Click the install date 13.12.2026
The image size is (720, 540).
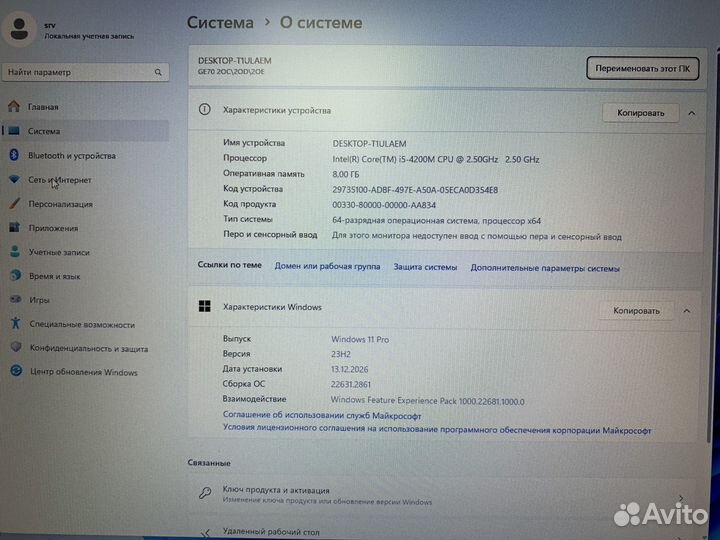(349, 369)
